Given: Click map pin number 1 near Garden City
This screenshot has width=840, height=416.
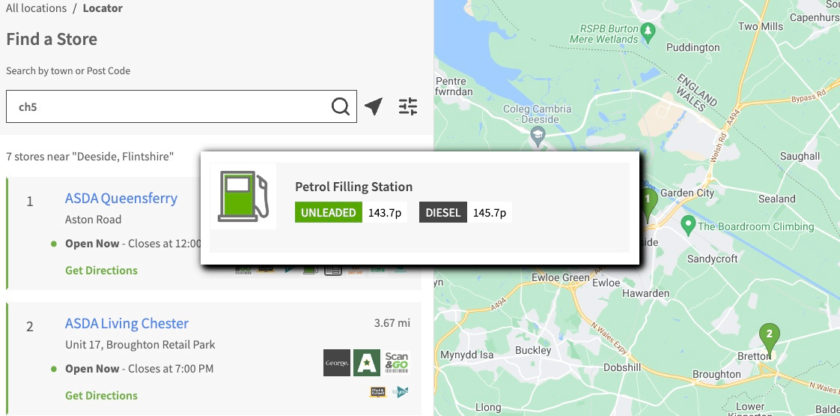Looking at the screenshot, I should [x=649, y=205].
